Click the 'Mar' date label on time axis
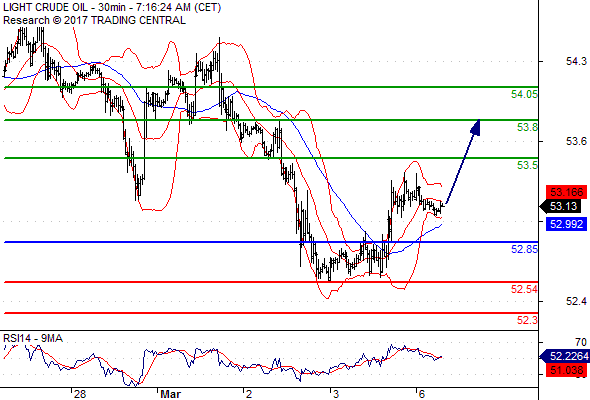 pyautogui.click(x=170, y=394)
